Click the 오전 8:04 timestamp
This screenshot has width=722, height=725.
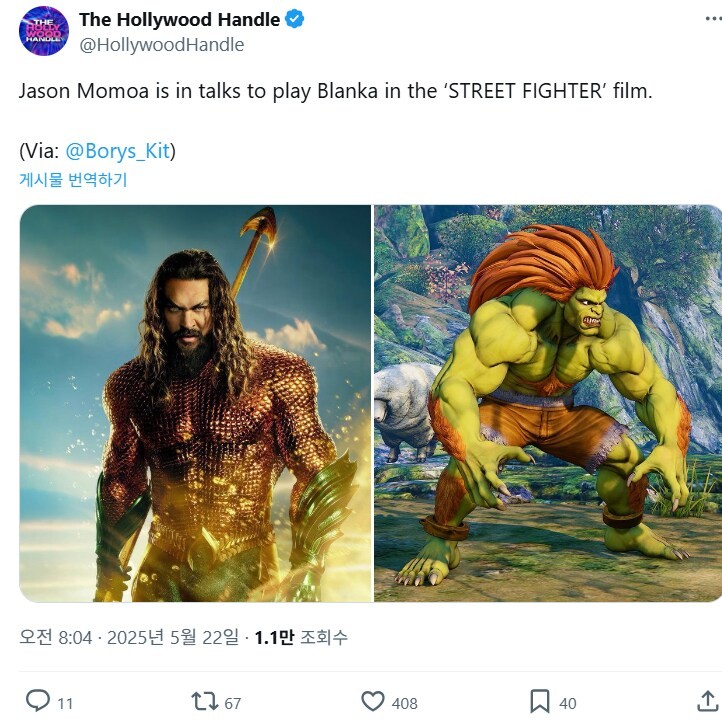(56, 638)
